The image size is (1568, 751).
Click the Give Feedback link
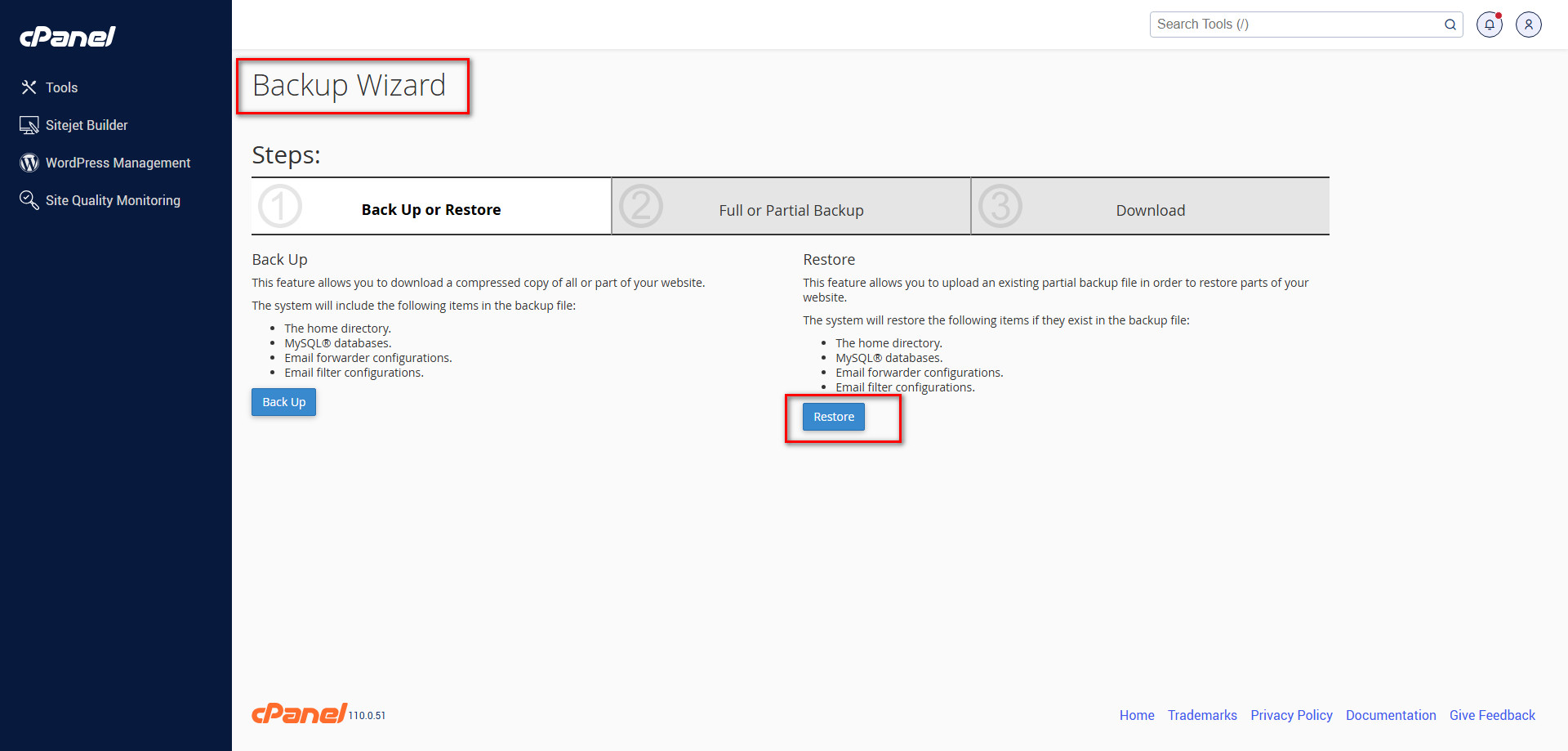click(1491, 715)
